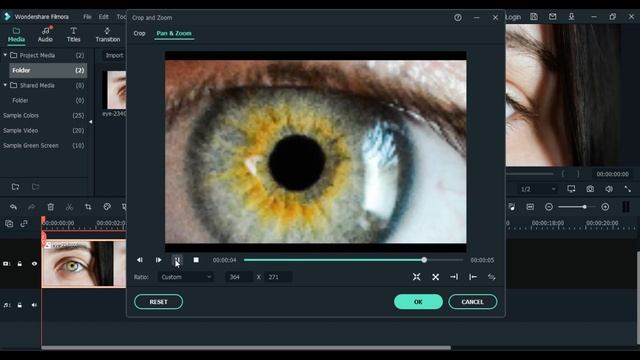Image resolution: width=640 pixels, height=360 pixels.
Task: Hide the video track with eye icon
Action: point(34,264)
